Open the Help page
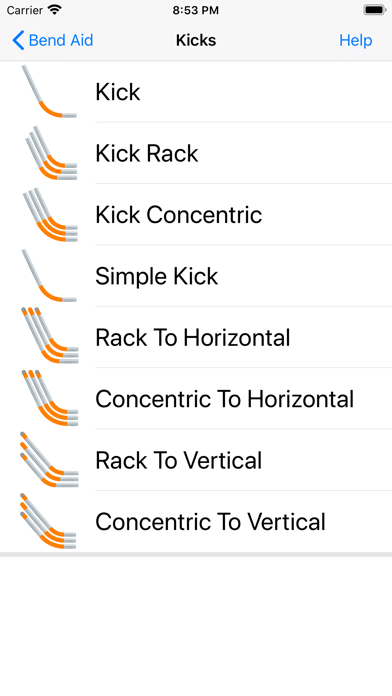This screenshot has height=696, width=392. point(356,40)
